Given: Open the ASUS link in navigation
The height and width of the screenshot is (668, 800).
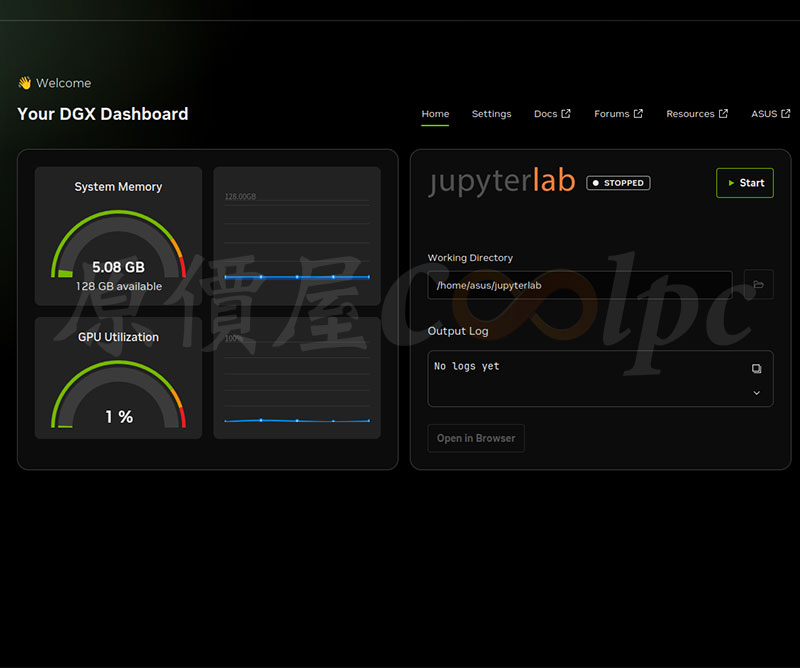Looking at the screenshot, I should pyautogui.click(x=764, y=114).
